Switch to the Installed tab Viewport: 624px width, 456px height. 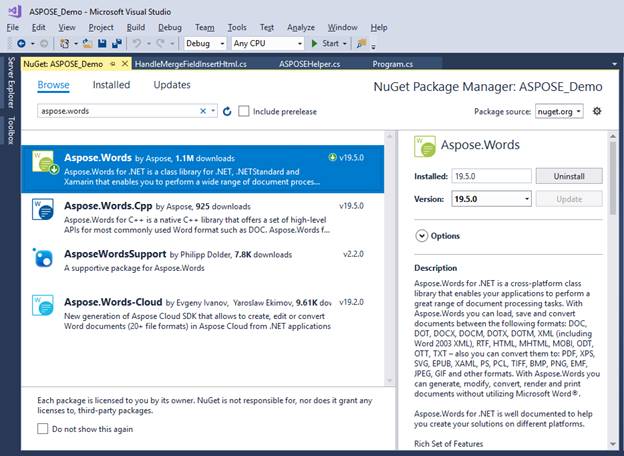tap(111, 85)
